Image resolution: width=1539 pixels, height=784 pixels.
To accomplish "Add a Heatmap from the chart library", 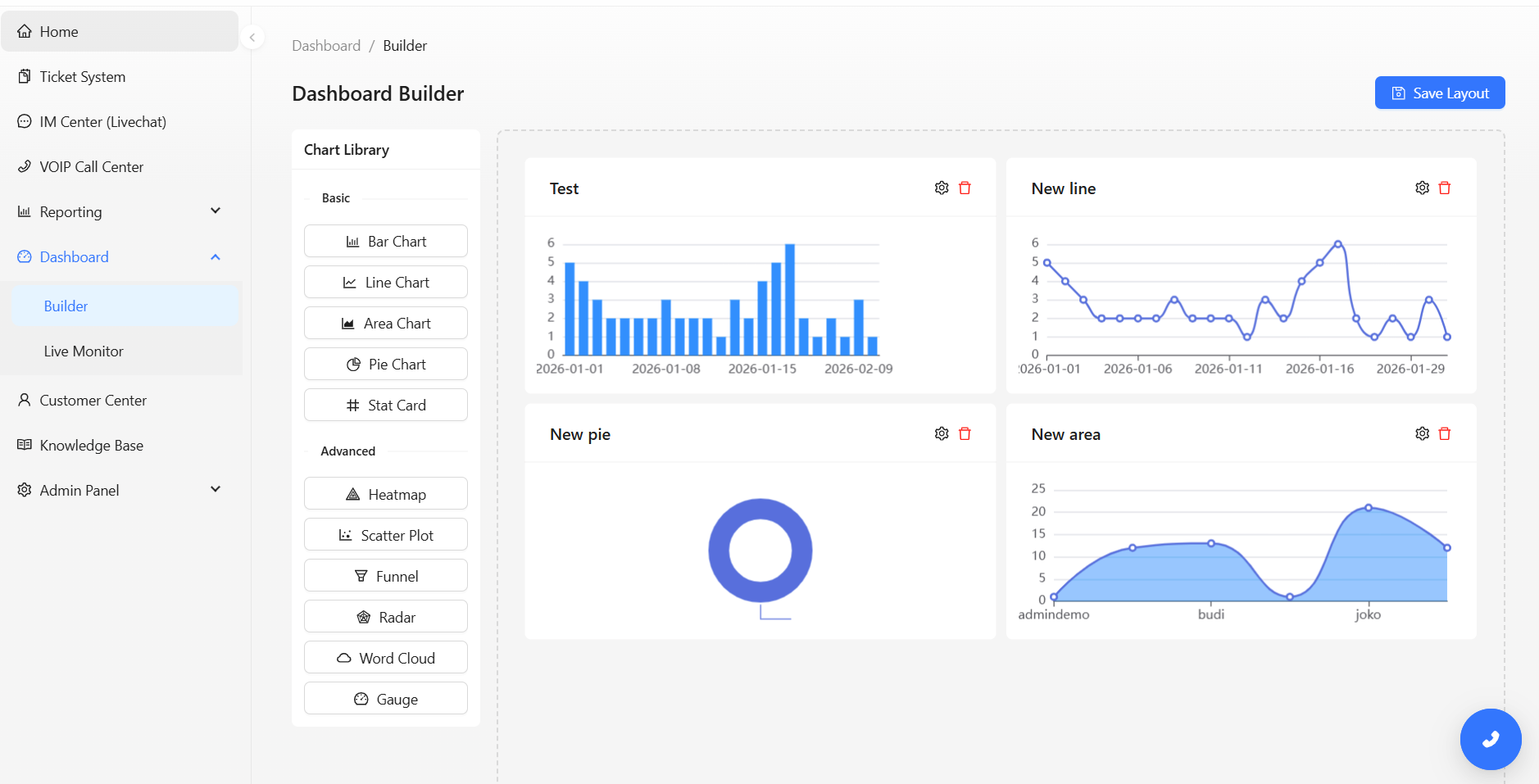I will tap(385, 493).
